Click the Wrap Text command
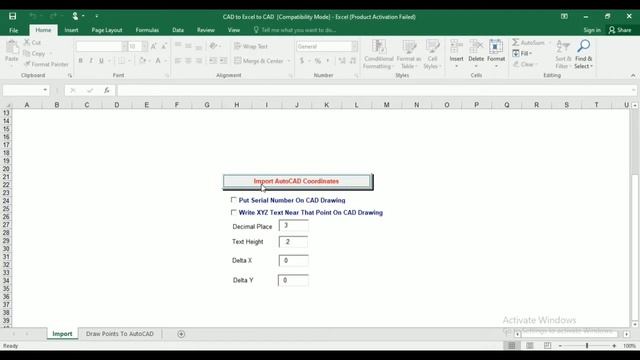640x360 pixels. click(251, 47)
